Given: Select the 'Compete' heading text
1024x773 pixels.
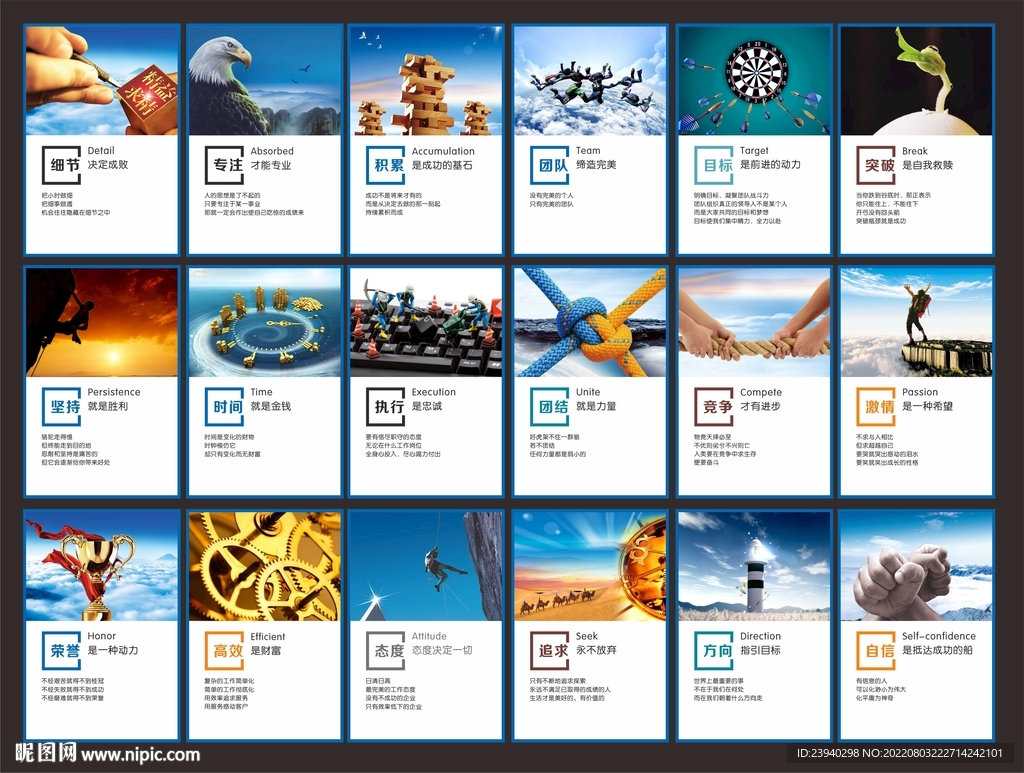Looking at the screenshot, I should (x=761, y=392).
